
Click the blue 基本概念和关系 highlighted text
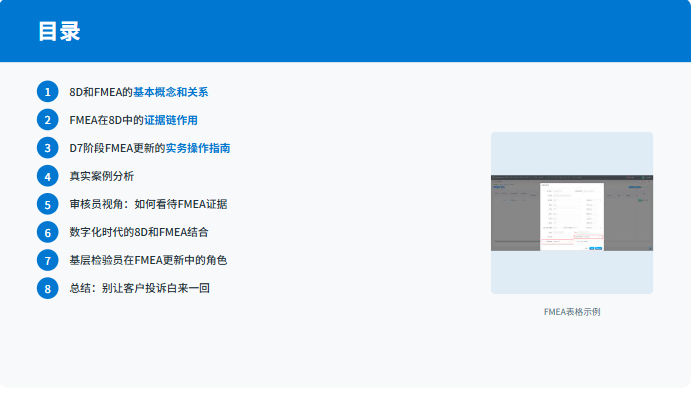click(x=170, y=92)
